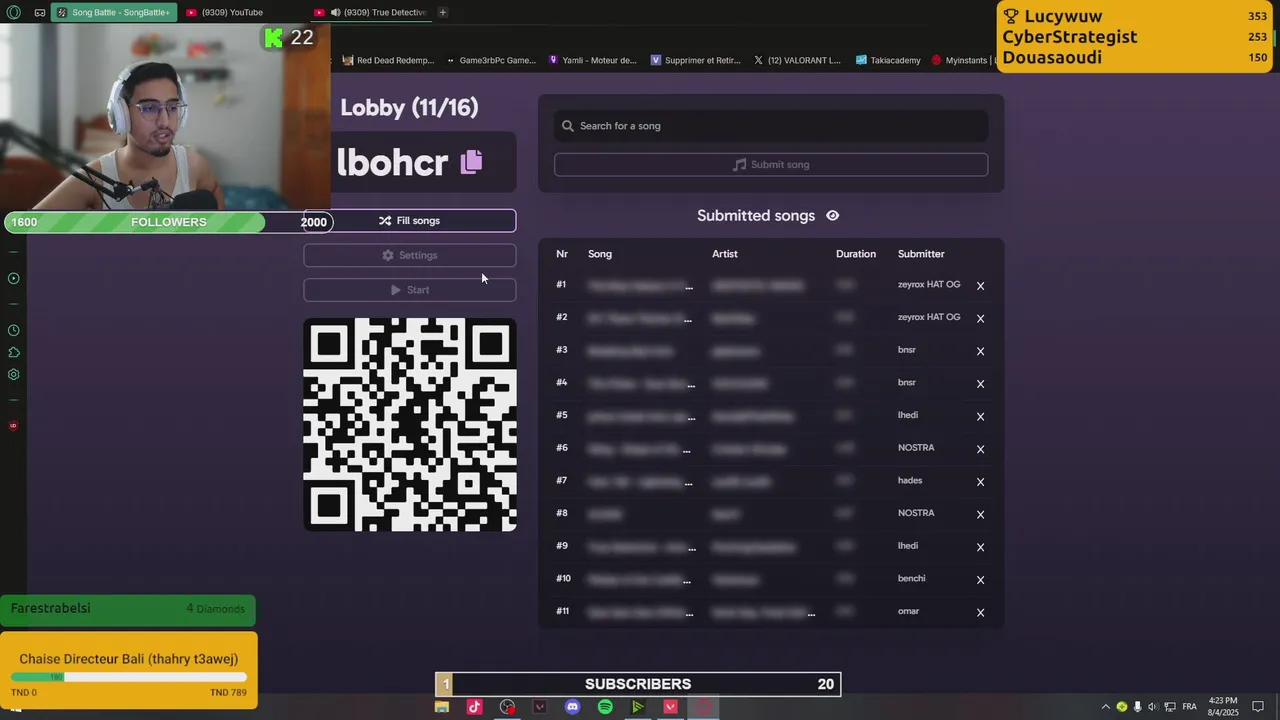This screenshot has height=720, width=1280.
Task: Click the Start button
Action: pos(410,290)
